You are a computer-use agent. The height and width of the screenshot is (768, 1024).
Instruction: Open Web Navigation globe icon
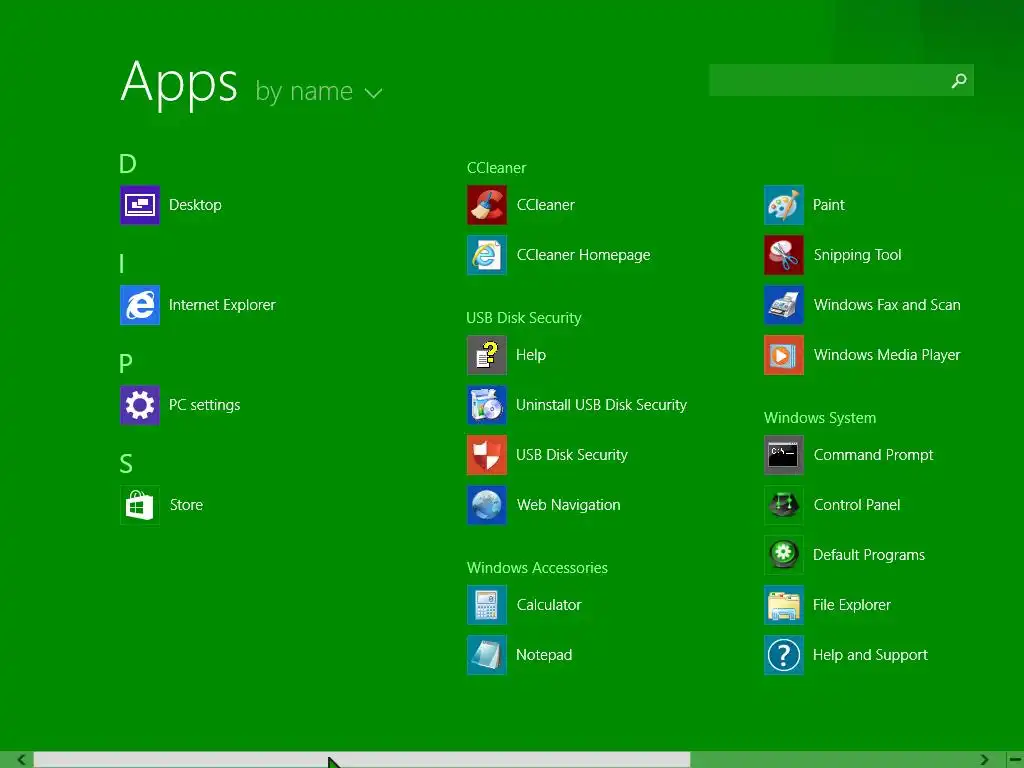coord(487,505)
